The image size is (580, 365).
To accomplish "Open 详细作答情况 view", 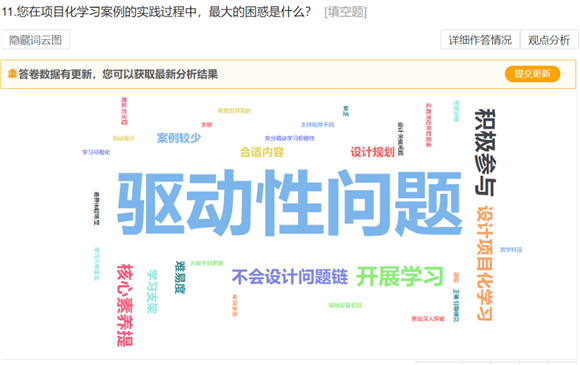I will (x=480, y=40).
